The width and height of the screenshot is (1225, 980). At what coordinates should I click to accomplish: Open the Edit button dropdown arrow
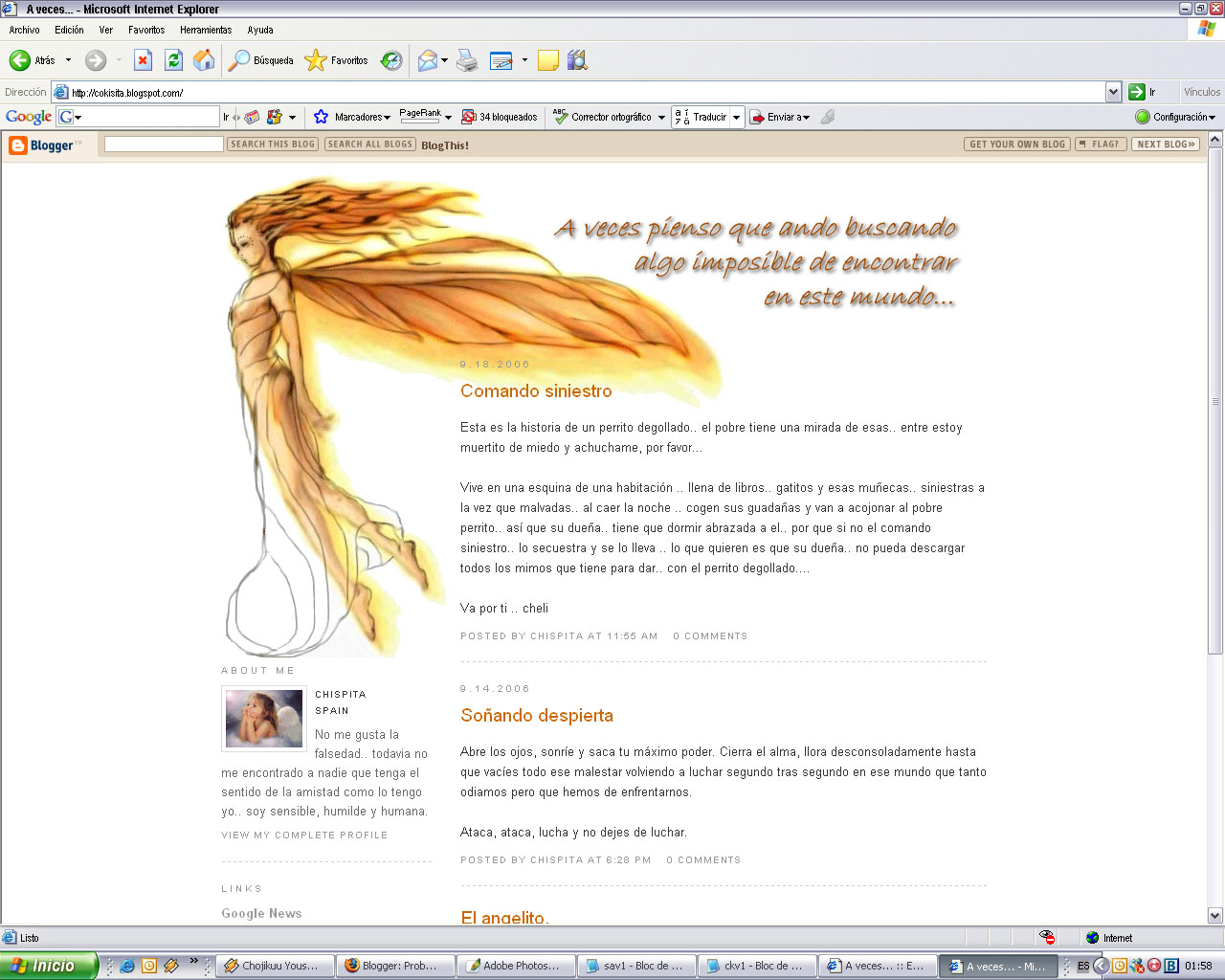pyautogui.click(x=524, y=60)
